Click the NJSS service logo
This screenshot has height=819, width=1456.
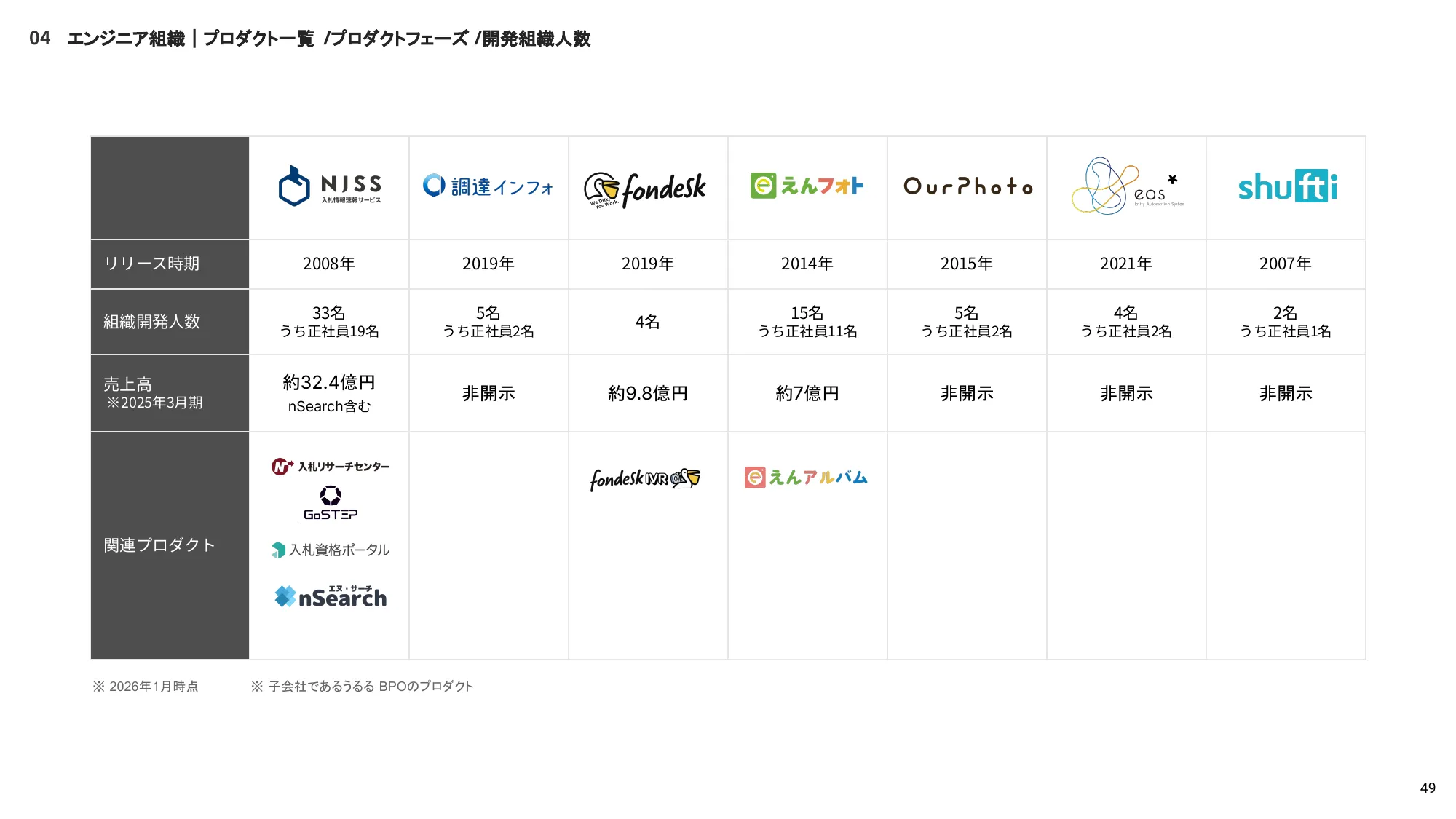pos(329,186)
